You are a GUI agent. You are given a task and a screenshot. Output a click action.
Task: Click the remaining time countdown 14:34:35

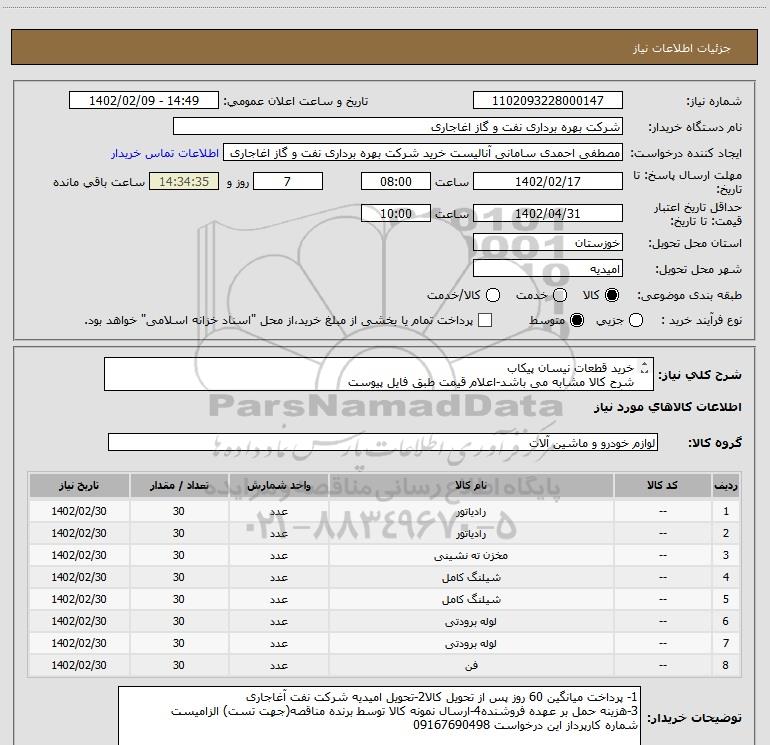(184, 182)
